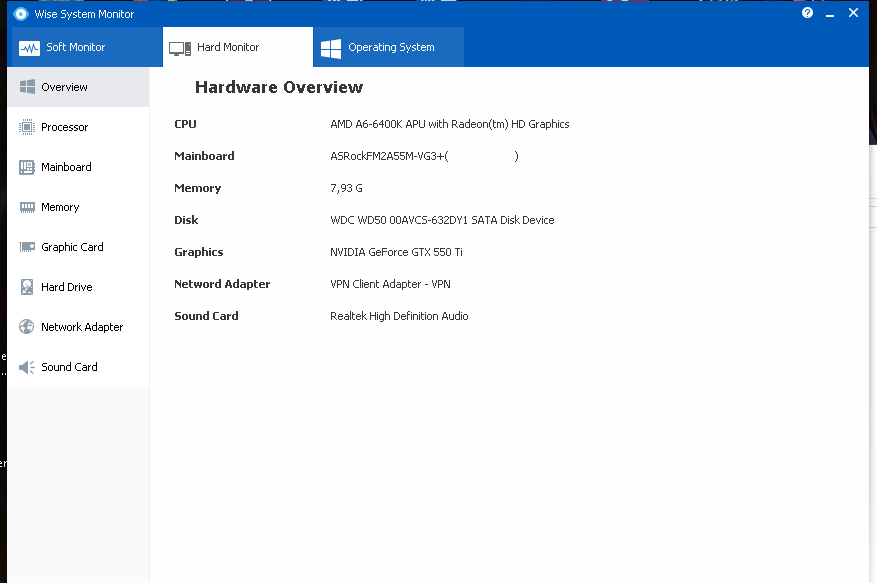Select the AMD A6-6400K APU value
This screenshot has width=877, height=583.
(x=450, y=124)
